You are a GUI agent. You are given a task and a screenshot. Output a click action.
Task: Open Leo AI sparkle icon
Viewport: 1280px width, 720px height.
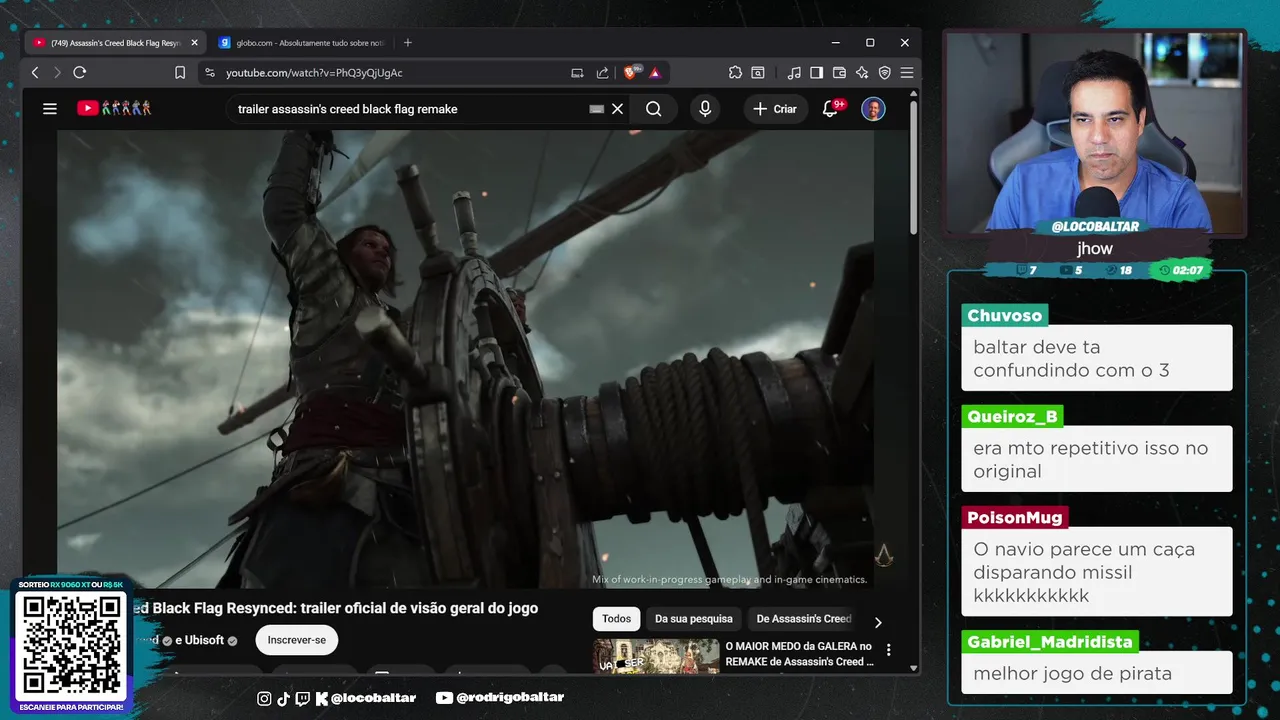(862, 72)
